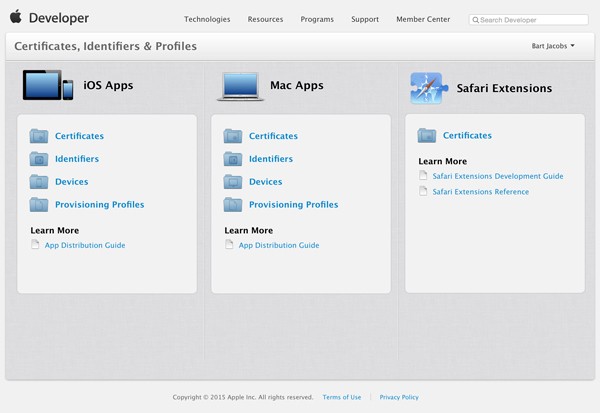Image resolution: width=600 pixels, height=413 pixels.
Task: Open Provisioning Profiles under iOS Apps
Action: tap(99, 205)
